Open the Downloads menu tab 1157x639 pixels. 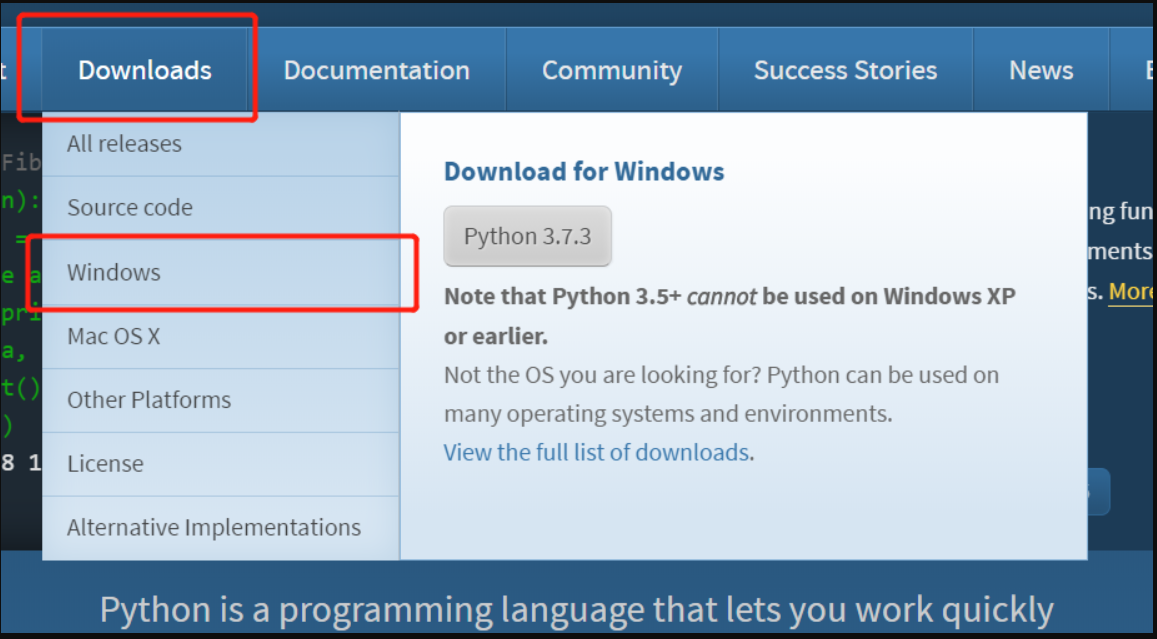(145, 70)
